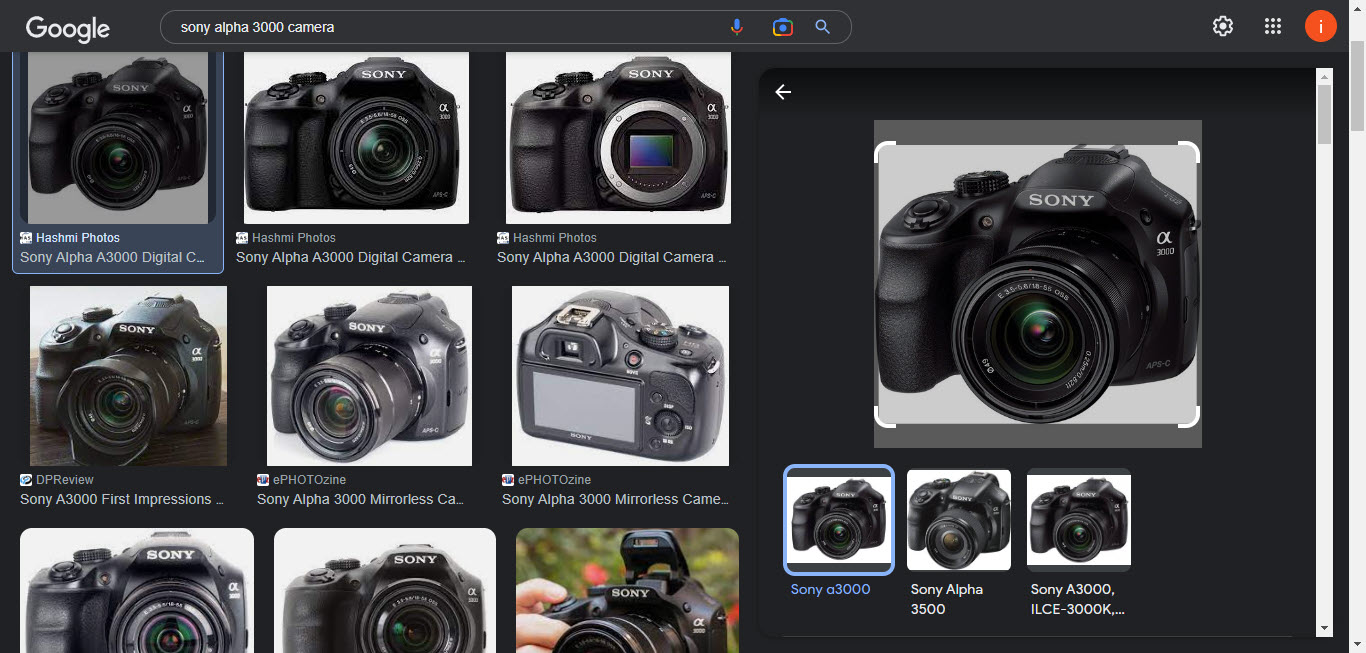Open the DPReview Sony A3000 image
Screen dimensions: 1366x653
coord(128,376)
